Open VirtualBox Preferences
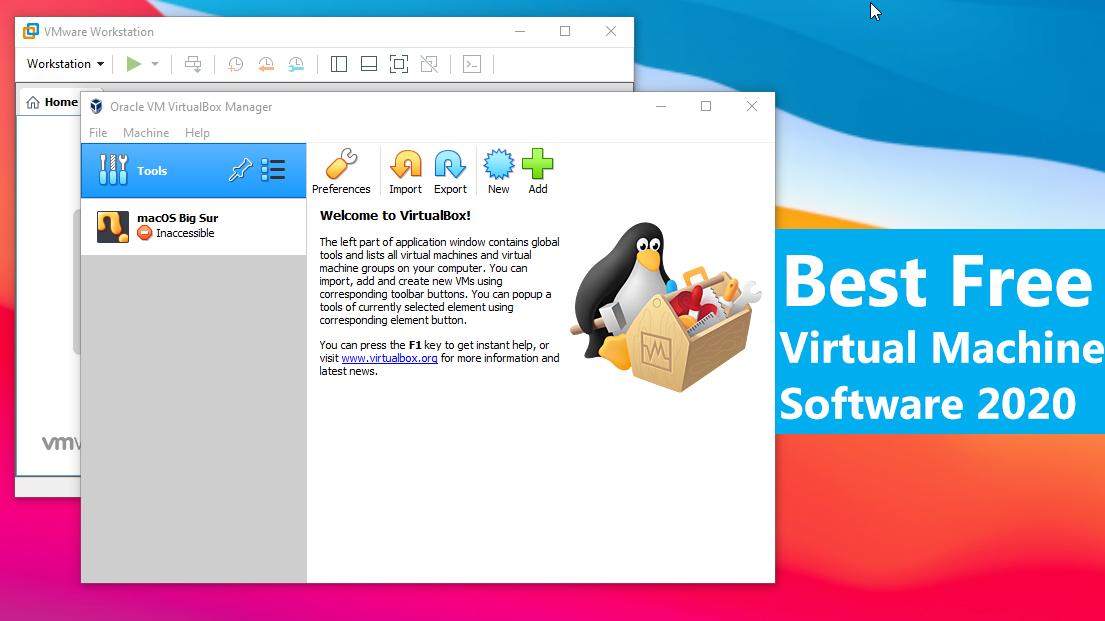This screenshot has width=1105, height=621. [342, 169]
